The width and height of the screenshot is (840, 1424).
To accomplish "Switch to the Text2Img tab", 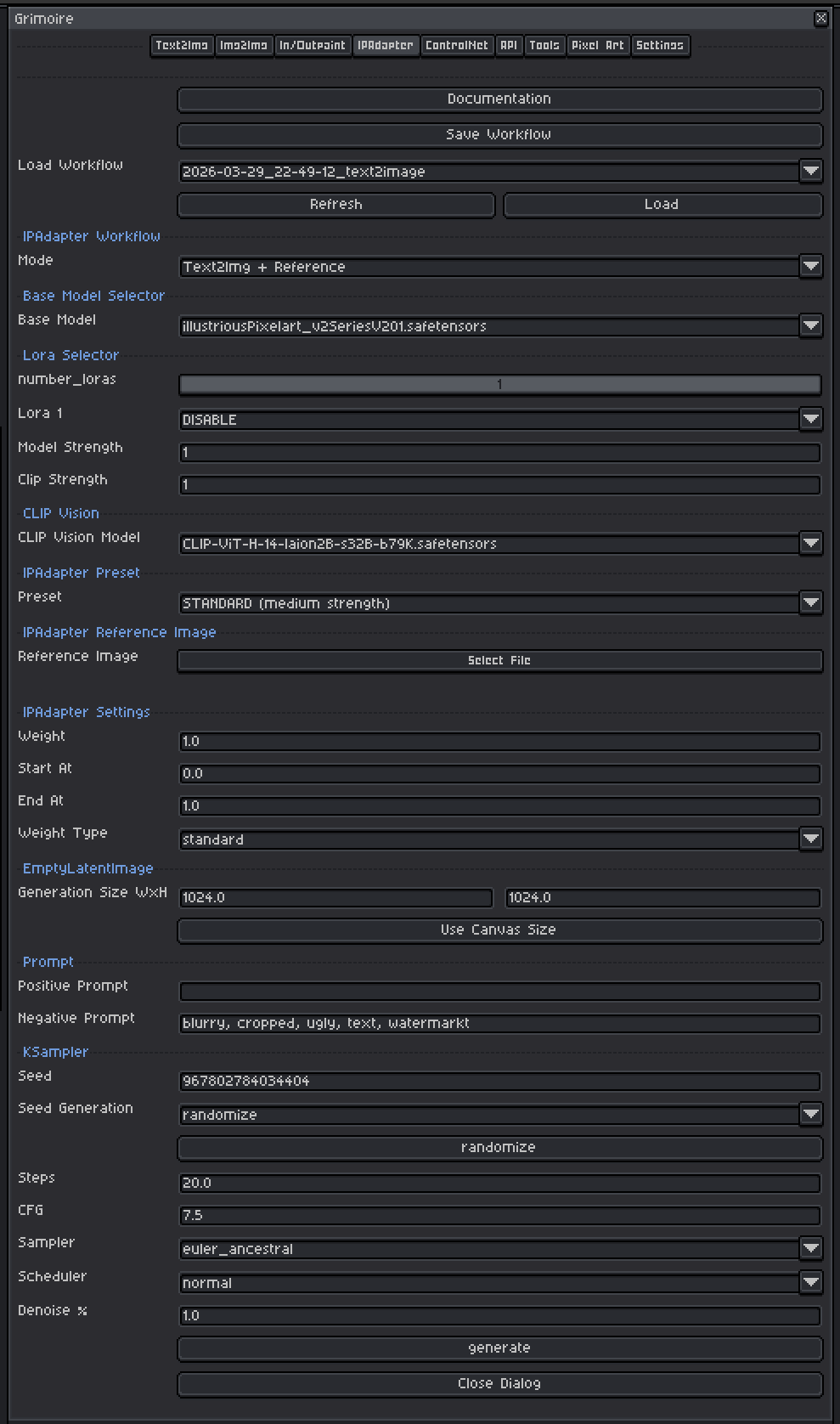I will click(x=182, y=45).
